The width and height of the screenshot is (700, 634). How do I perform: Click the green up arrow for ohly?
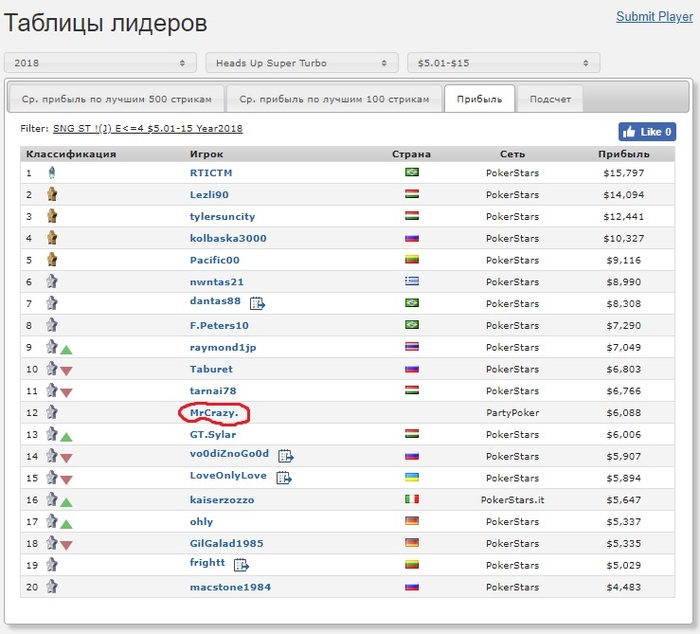pyautogui.click(x=67, y=524)
